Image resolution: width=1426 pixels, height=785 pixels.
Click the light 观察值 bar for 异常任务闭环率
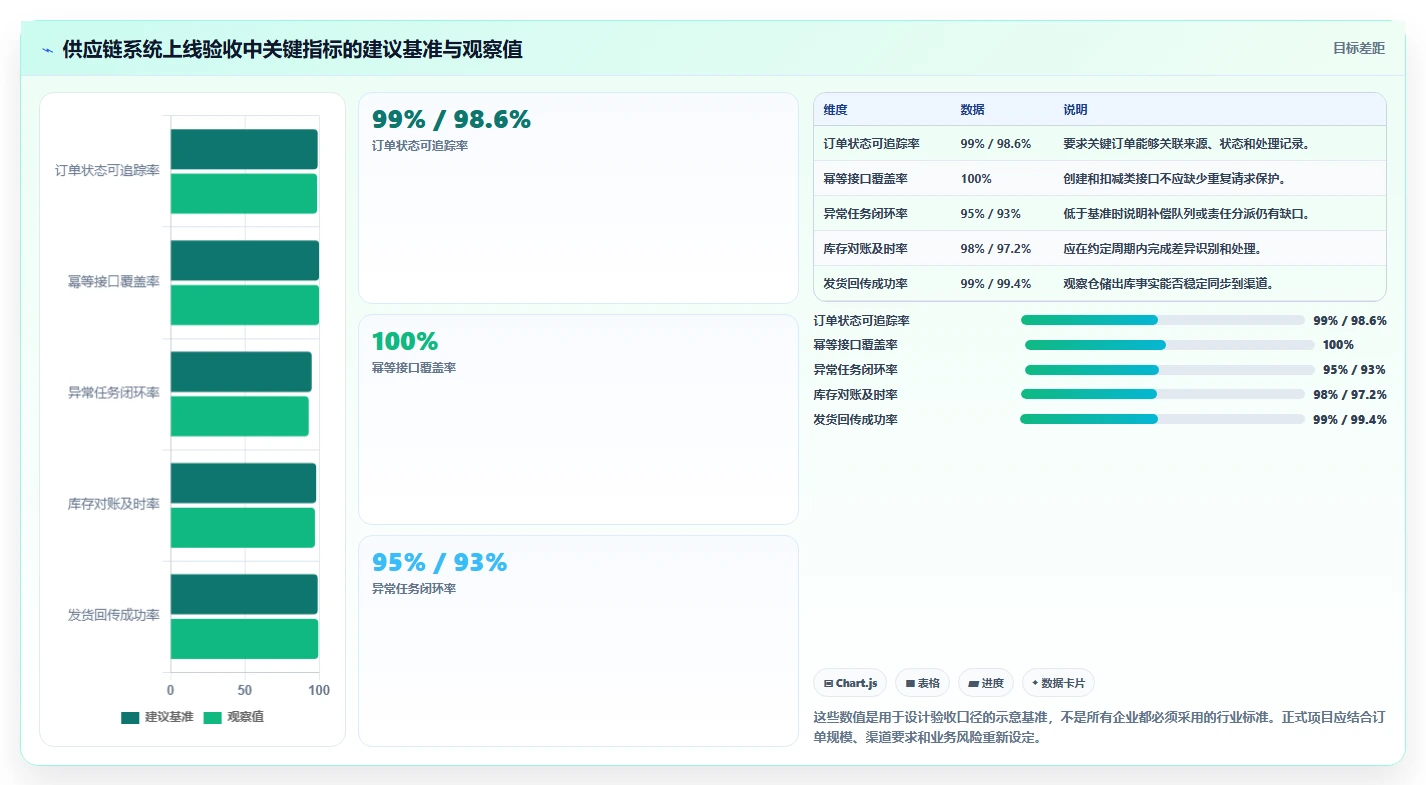[240, 416]
